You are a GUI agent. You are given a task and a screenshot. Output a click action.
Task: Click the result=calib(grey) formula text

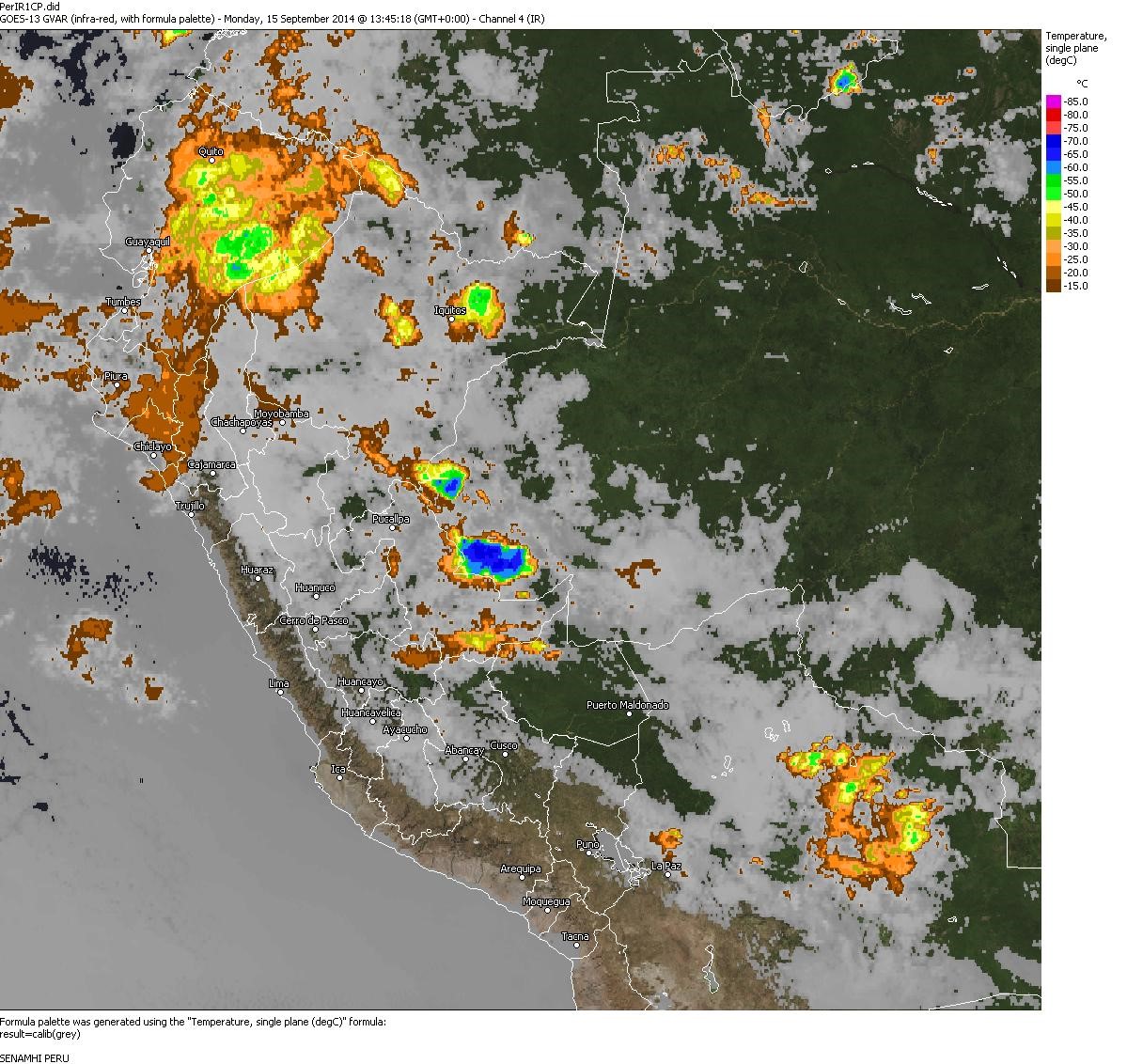[40, 1034]
